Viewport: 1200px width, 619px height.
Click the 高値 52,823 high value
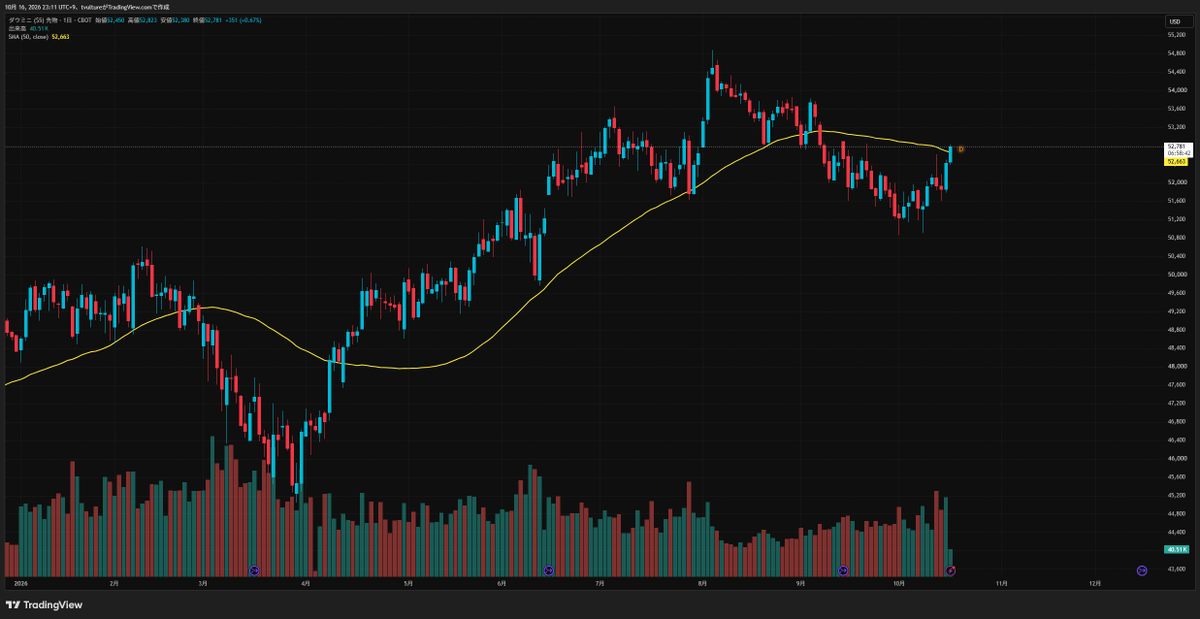(x=143, y=21)
